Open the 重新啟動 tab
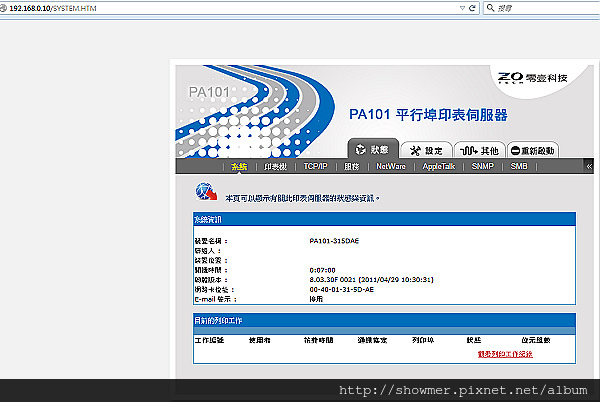This screenshot has width=600, height=402. click(533, 150)
